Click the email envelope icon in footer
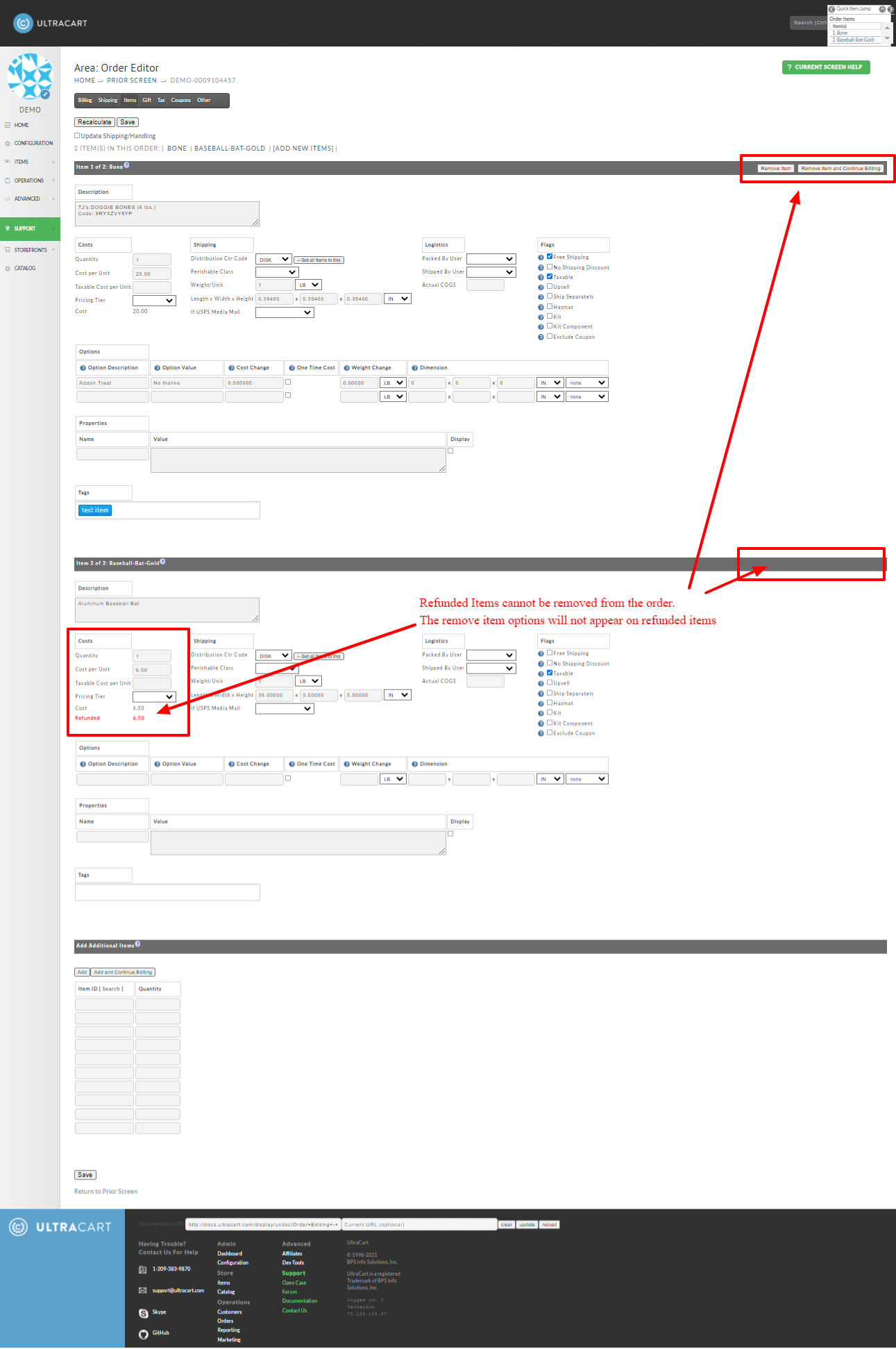Viewport: 896px width, 1349px height. [143, 1290]
